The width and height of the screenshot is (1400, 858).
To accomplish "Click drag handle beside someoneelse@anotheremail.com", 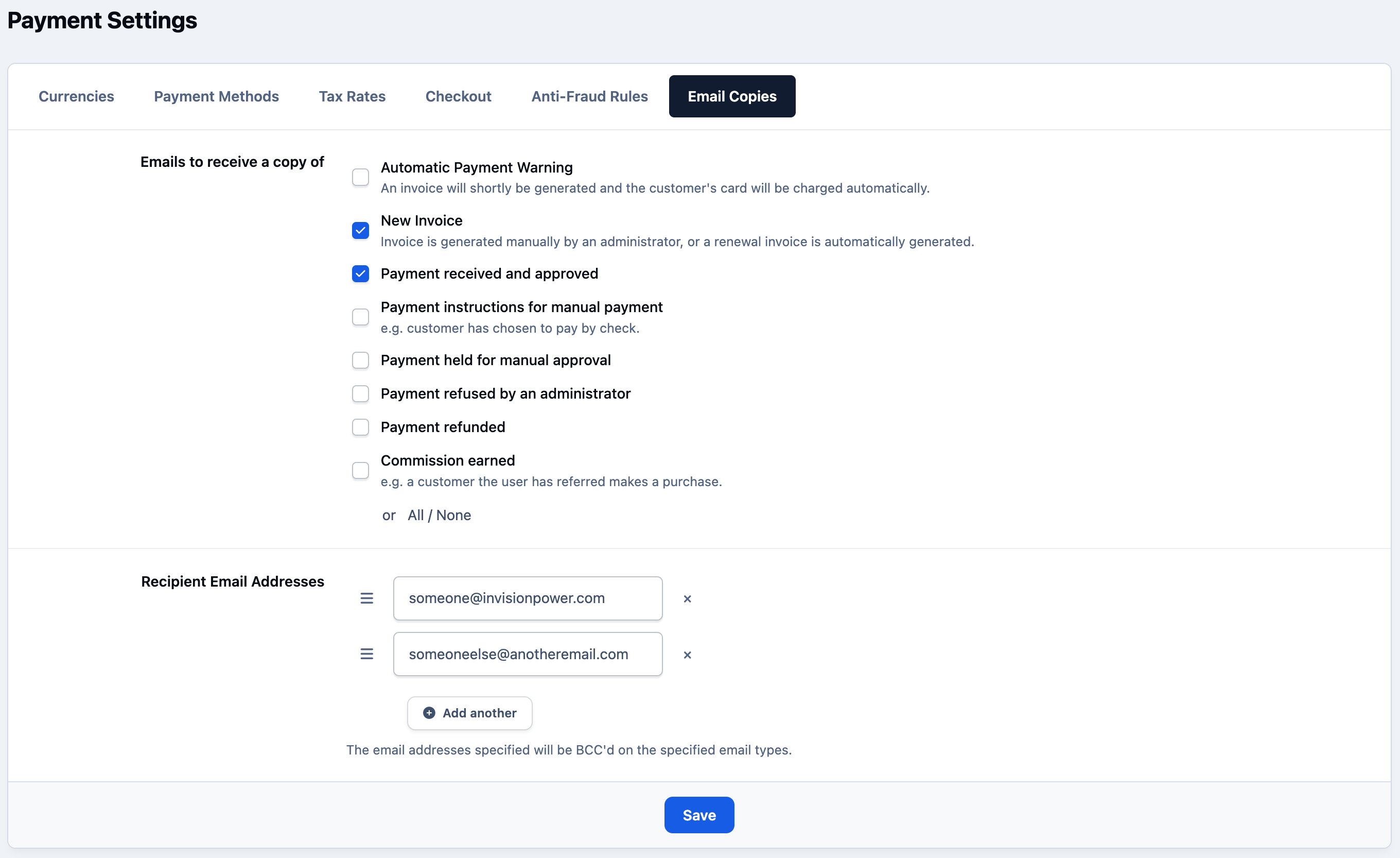I will (x=366, y=654).
